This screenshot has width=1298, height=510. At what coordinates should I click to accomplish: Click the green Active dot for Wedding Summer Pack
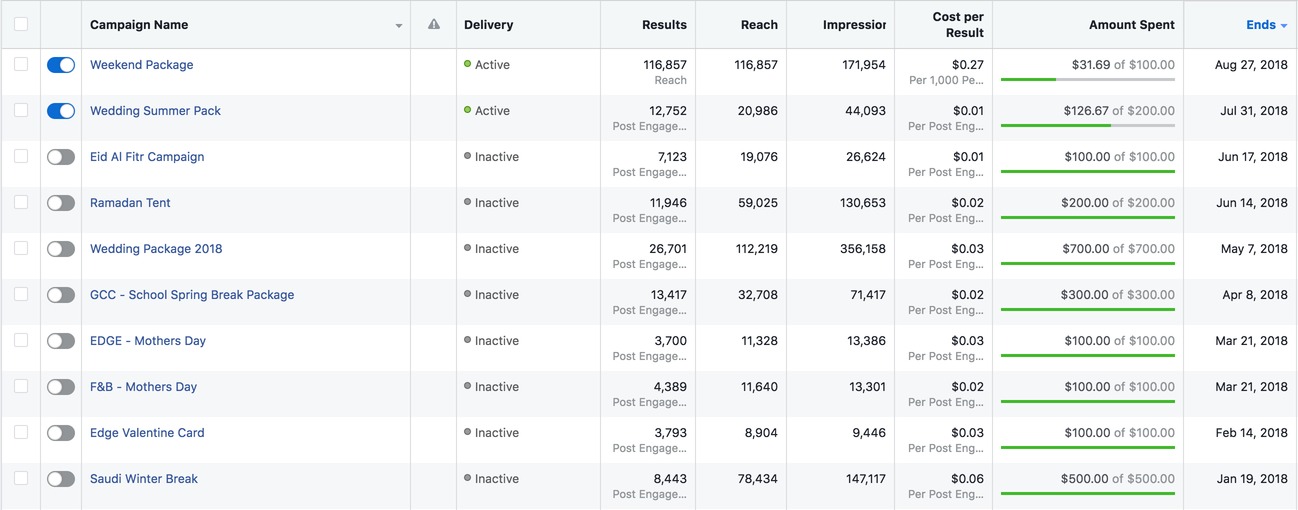coord(467,110)
